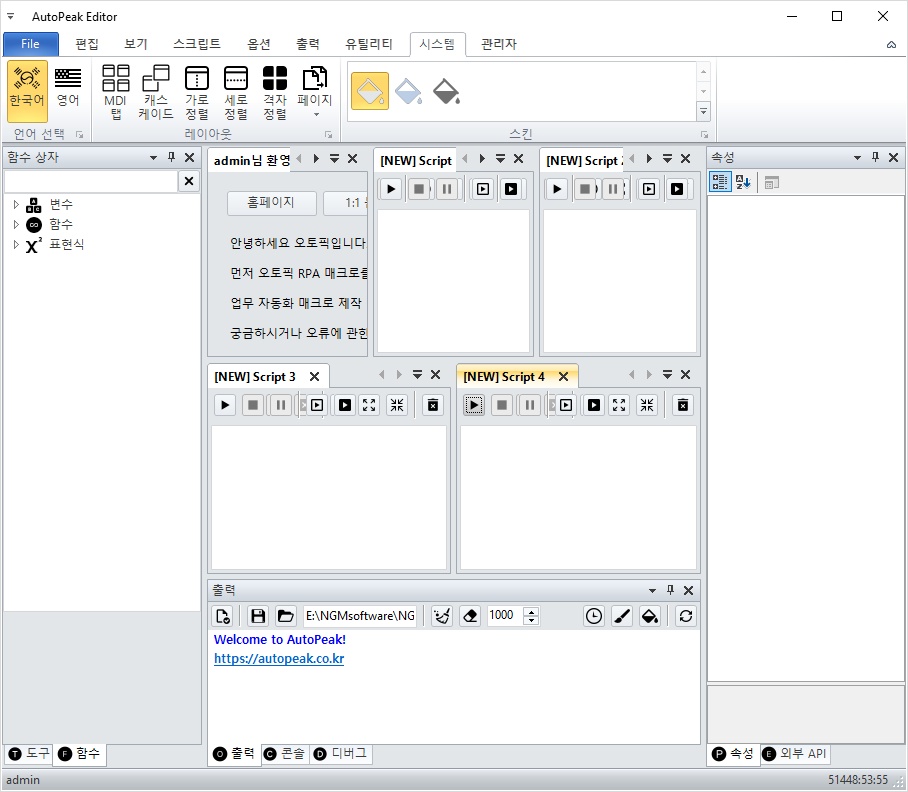Expand the 함수 tree node
The height and width of the screenshot is (792, 908).
click(16, 224)
